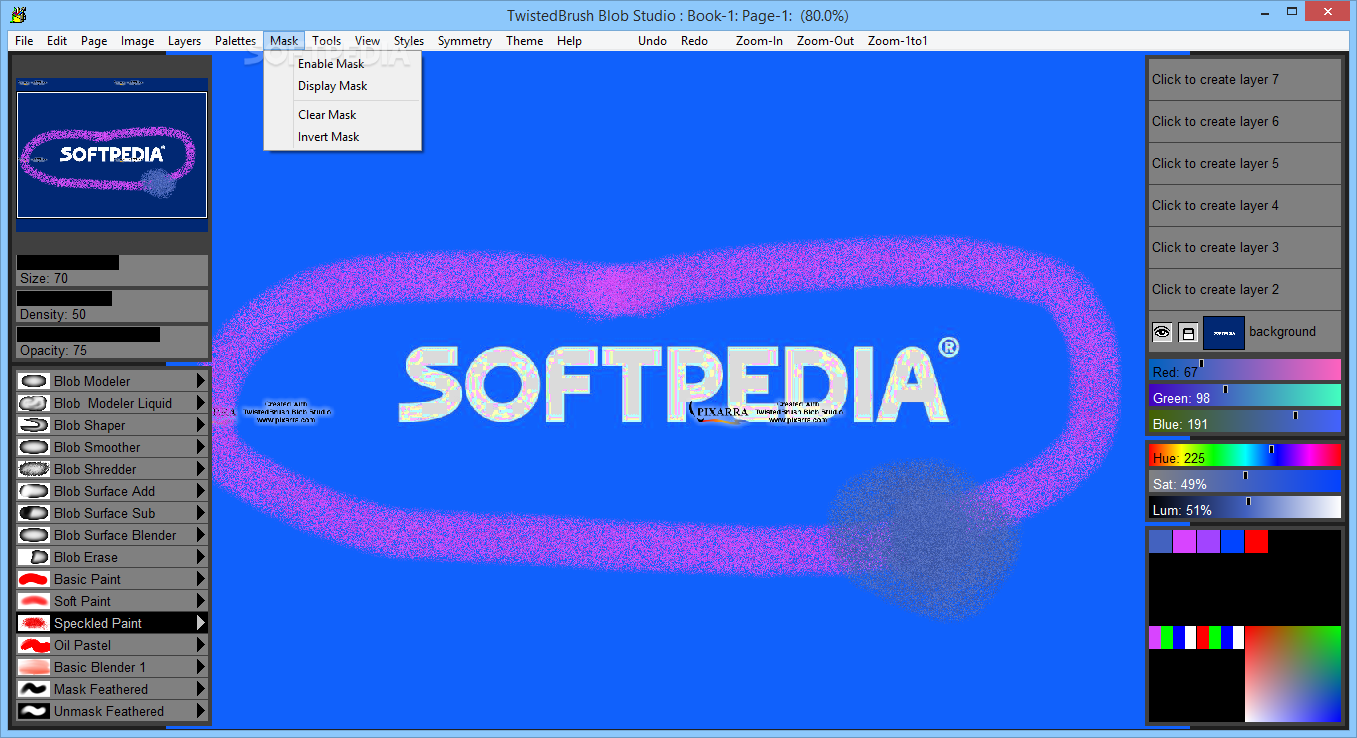Screen dimensions: 1357x738
Task: Select the Blob Surface Blender brush icon
Action: tap(34, 535)
